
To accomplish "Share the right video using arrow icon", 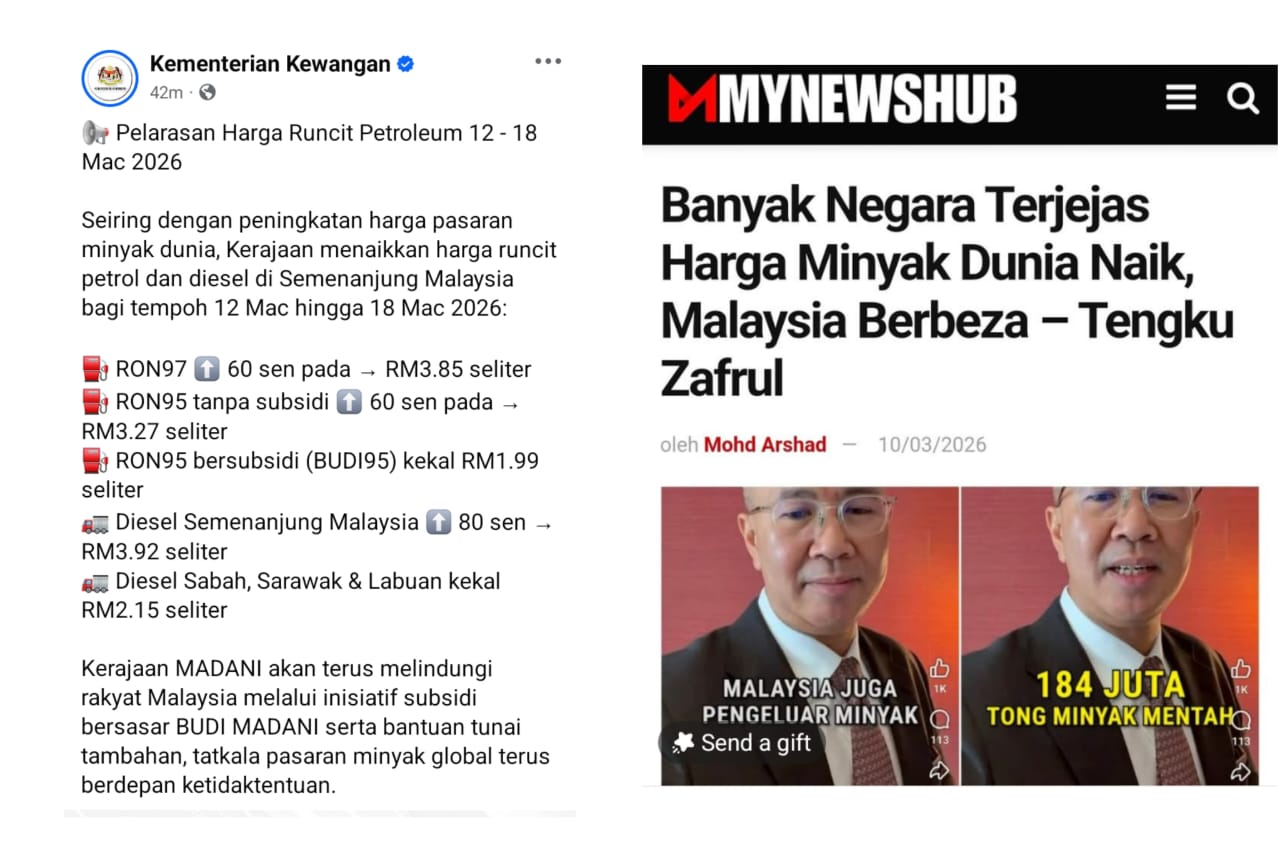I will pyautogui.click(x=1240, y=770).
